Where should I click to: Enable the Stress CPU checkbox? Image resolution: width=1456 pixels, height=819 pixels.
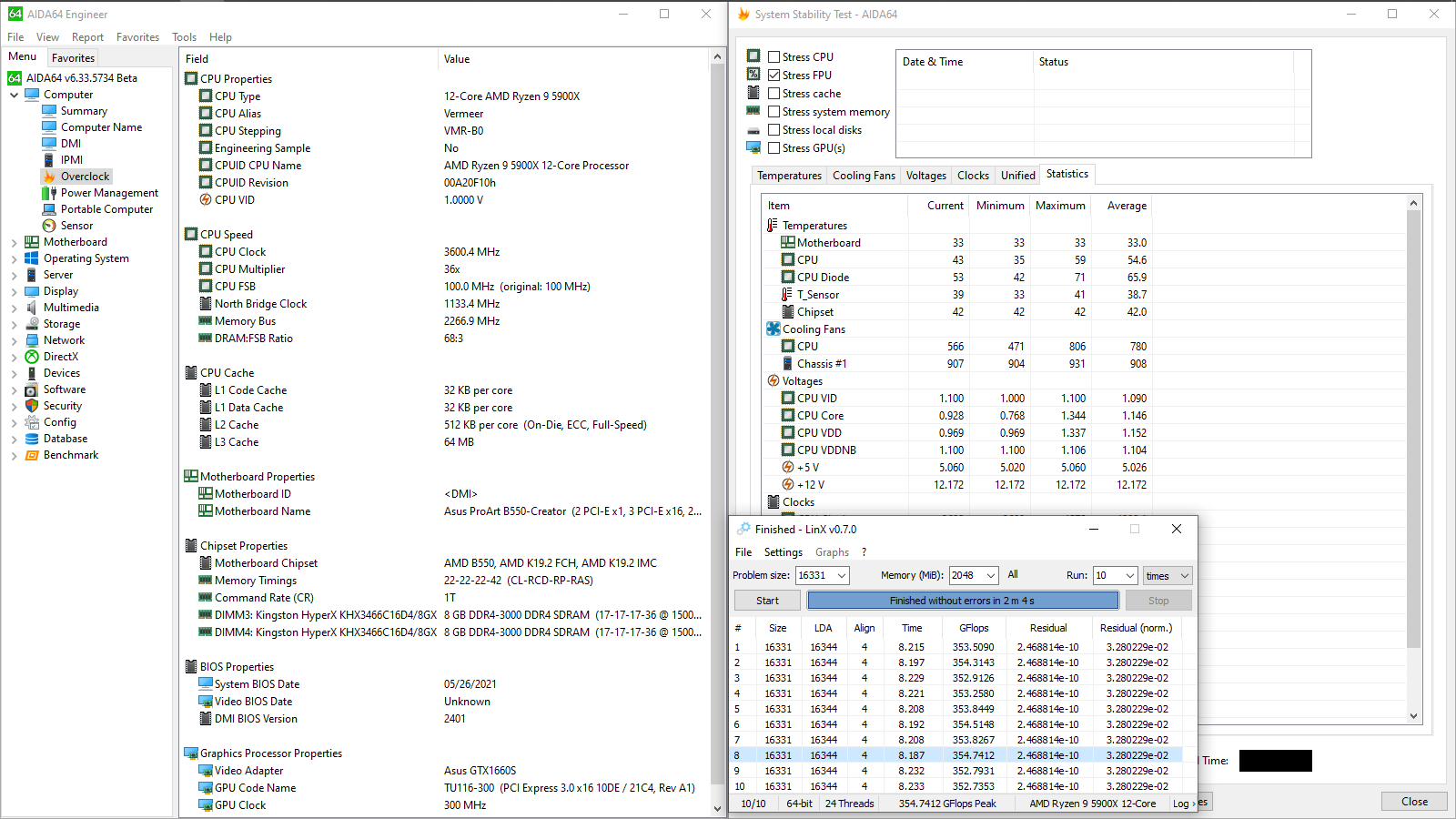(773, 56)
